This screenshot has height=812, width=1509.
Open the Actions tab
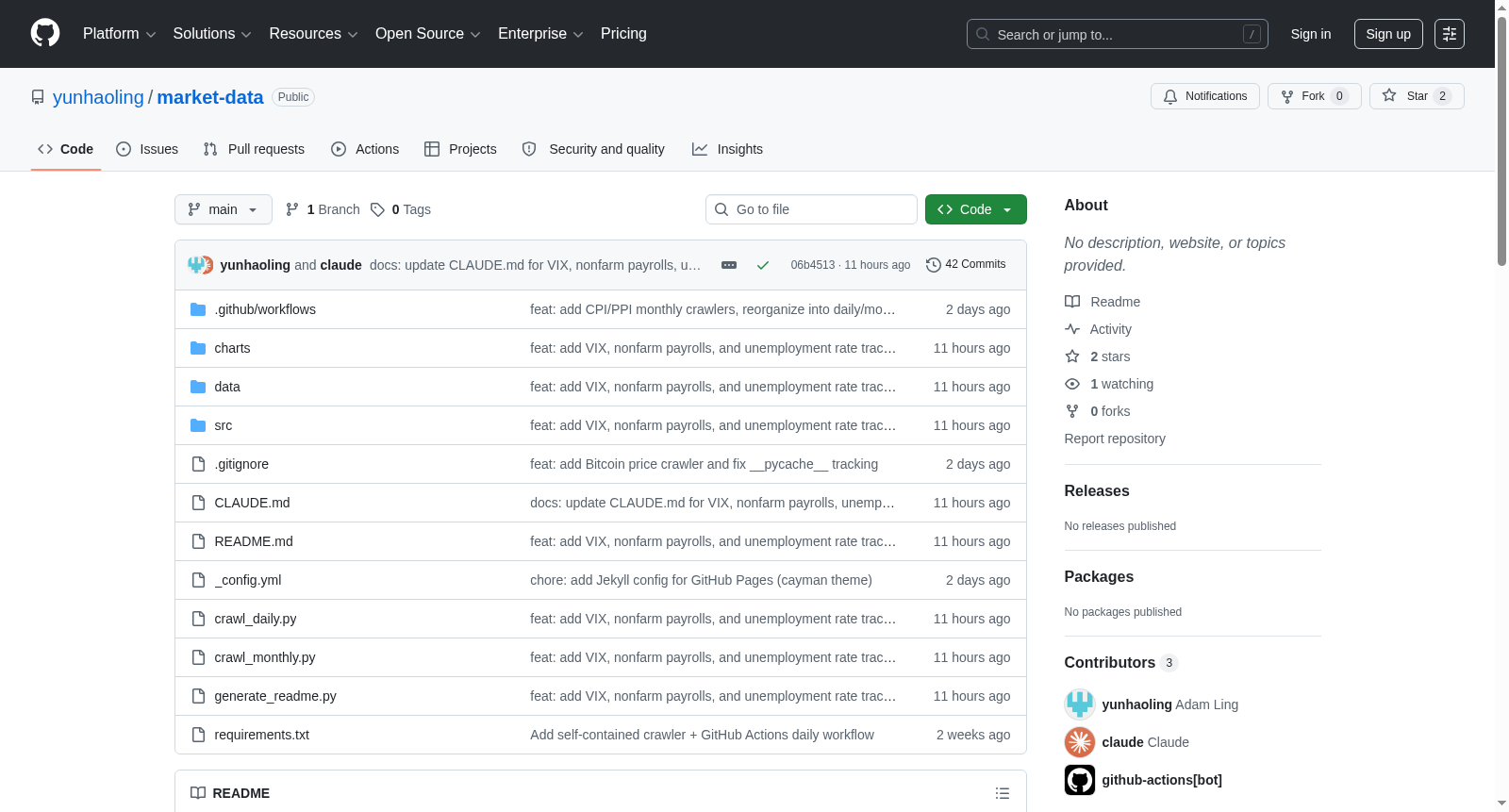tap(365, 149)
